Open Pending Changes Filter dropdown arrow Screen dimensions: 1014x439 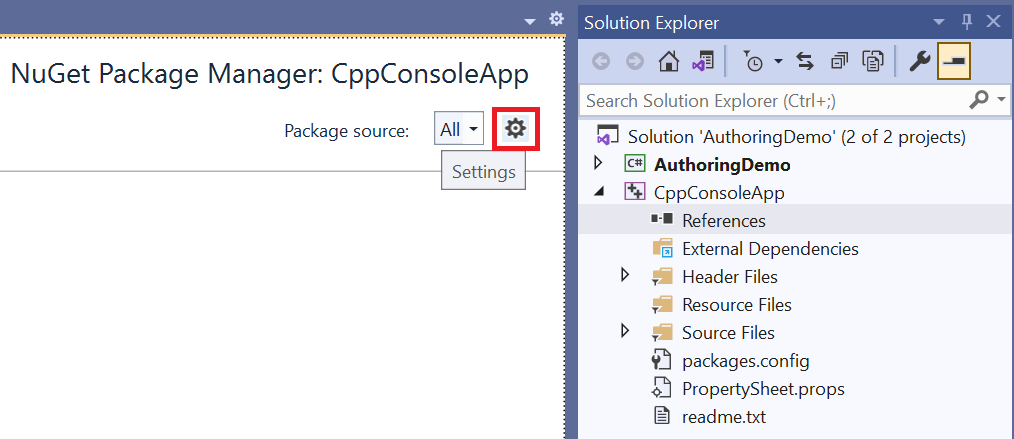(778, 61)
